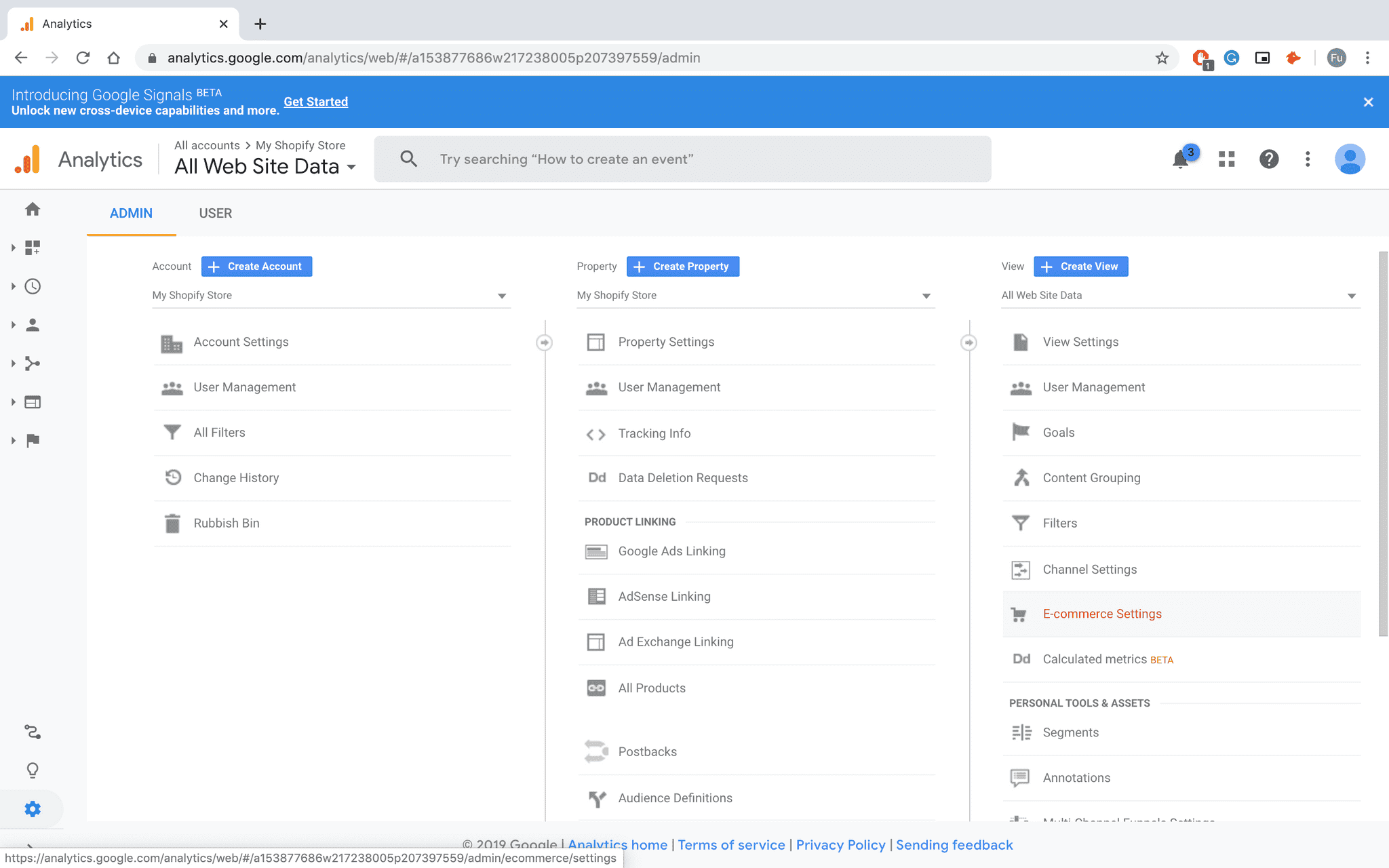Expand the Audience section arrow in sidebar
This screenshot has width=1389, height=868.
13,325
